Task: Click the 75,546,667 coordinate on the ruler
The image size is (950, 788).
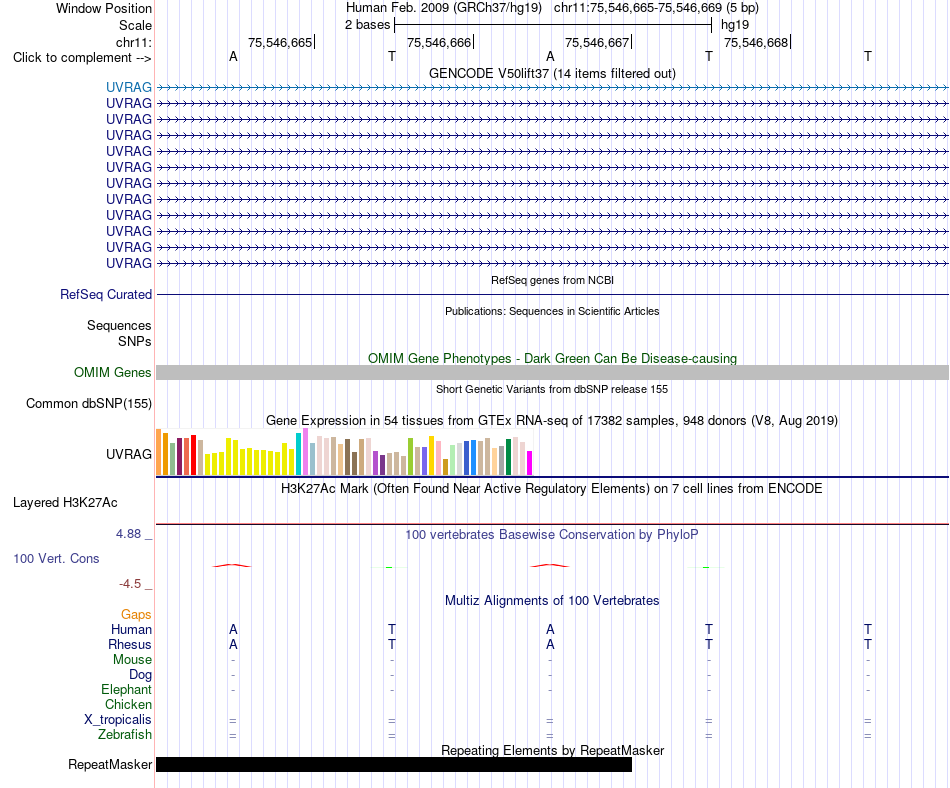Action: click(597, 42)
